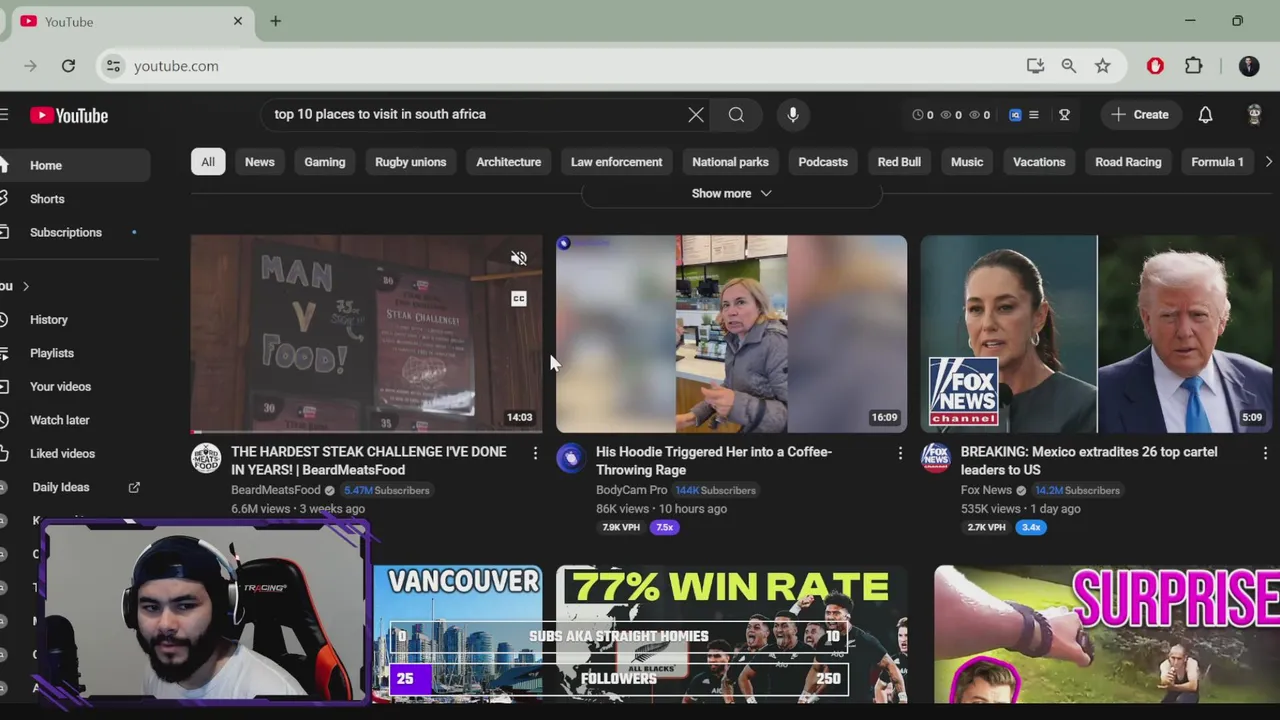Open the account avatar menu
Screen dimensions: 1280x720
[1254, 114]
